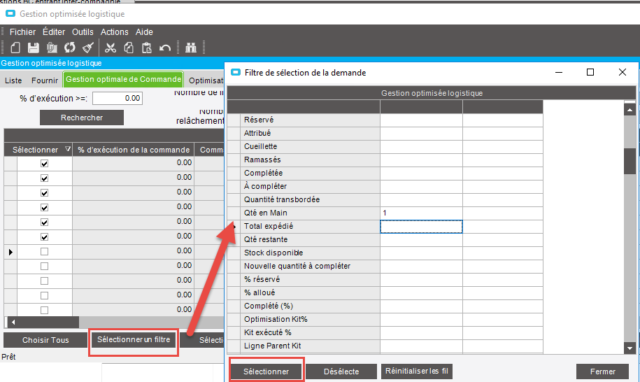Open the Aide menu
This screenshot has height=382, width=640.
[x=144, y=32]
